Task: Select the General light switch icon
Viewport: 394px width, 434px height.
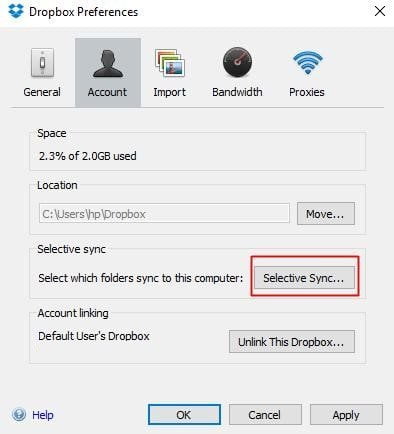Action: pyautogui.click(x=42, y=63)
